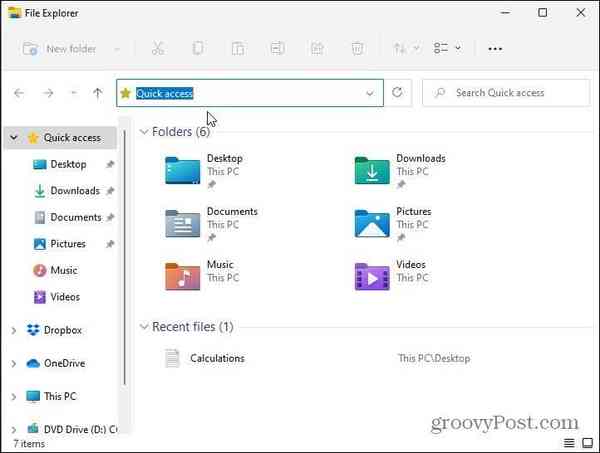Open Pictures in the navigation pane
This screenshot has height=453, width=600.
pos(68,244)
